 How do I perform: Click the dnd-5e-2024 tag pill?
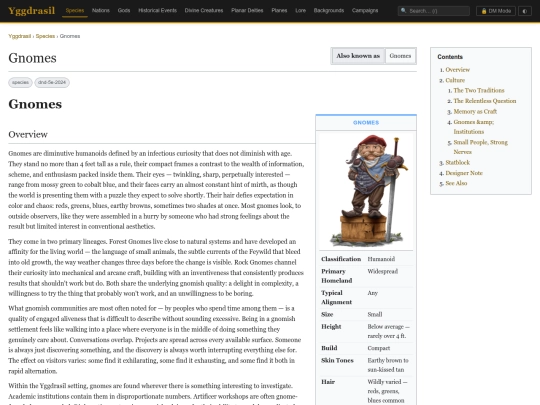[x=52, y=82]
